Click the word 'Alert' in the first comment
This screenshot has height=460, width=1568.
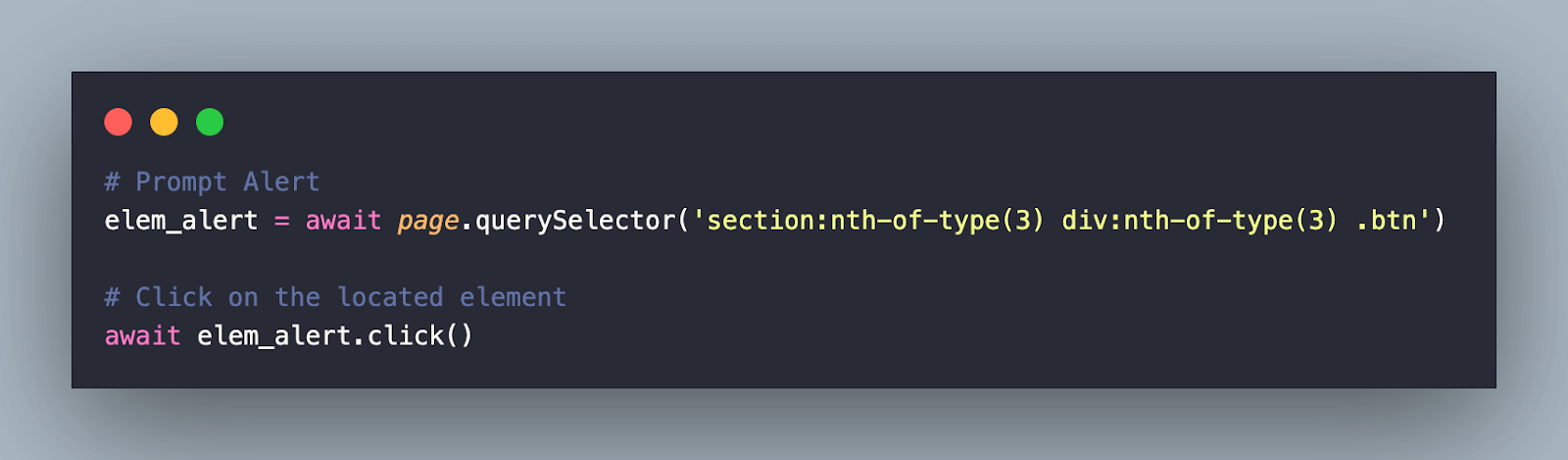coord(281,182)
